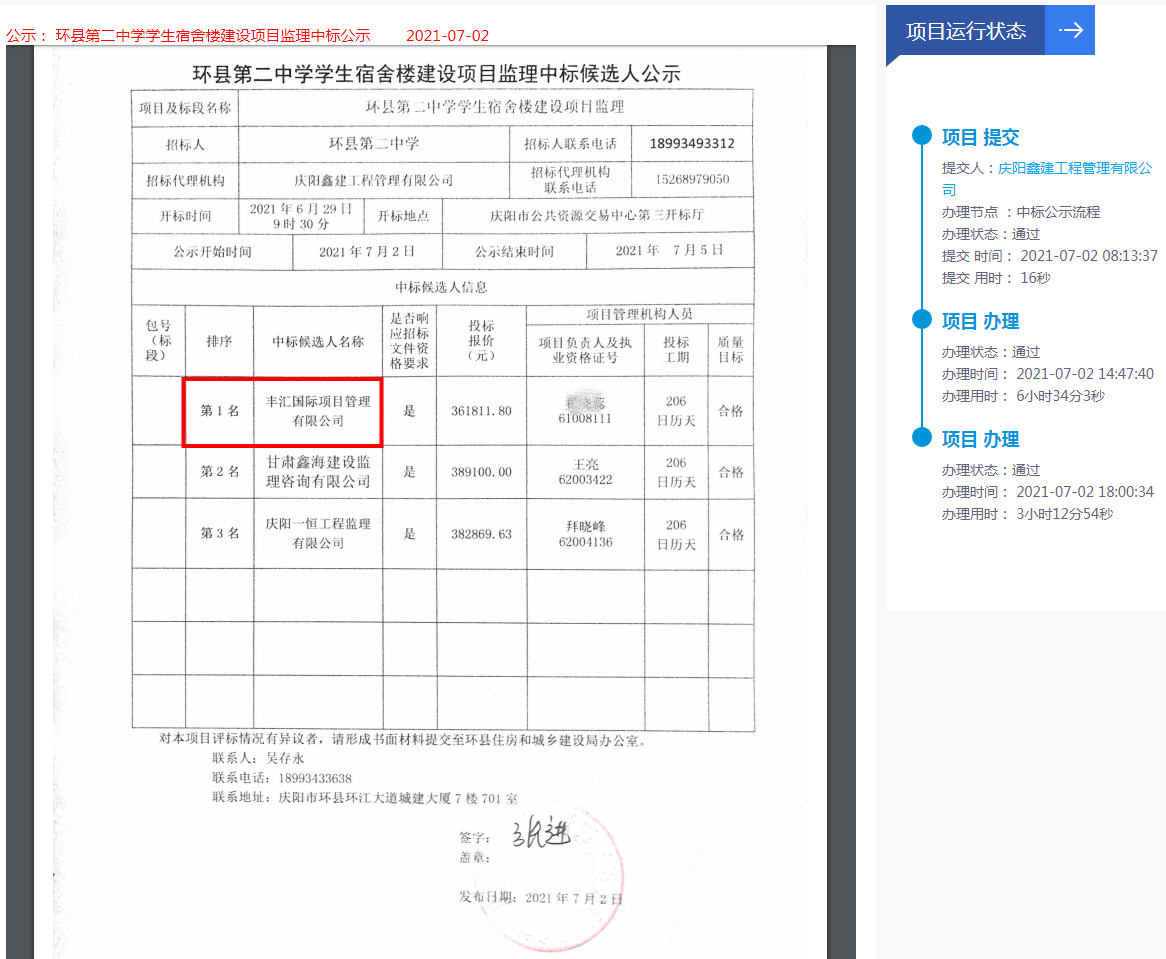Click 庆阳市公共资源交易中心第三开标厅 cell
Image resolution: width=1166 pixels, height=959 pixels.
596,216
